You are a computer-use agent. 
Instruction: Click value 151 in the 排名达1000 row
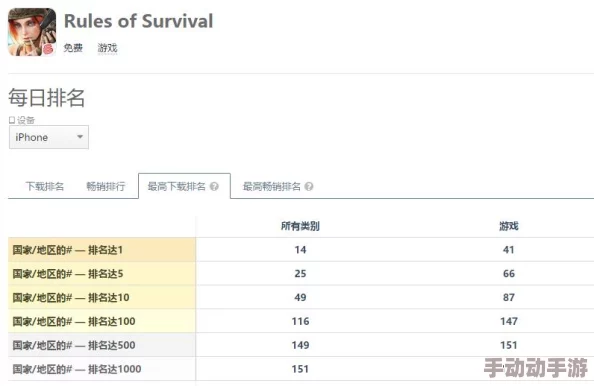300,369
